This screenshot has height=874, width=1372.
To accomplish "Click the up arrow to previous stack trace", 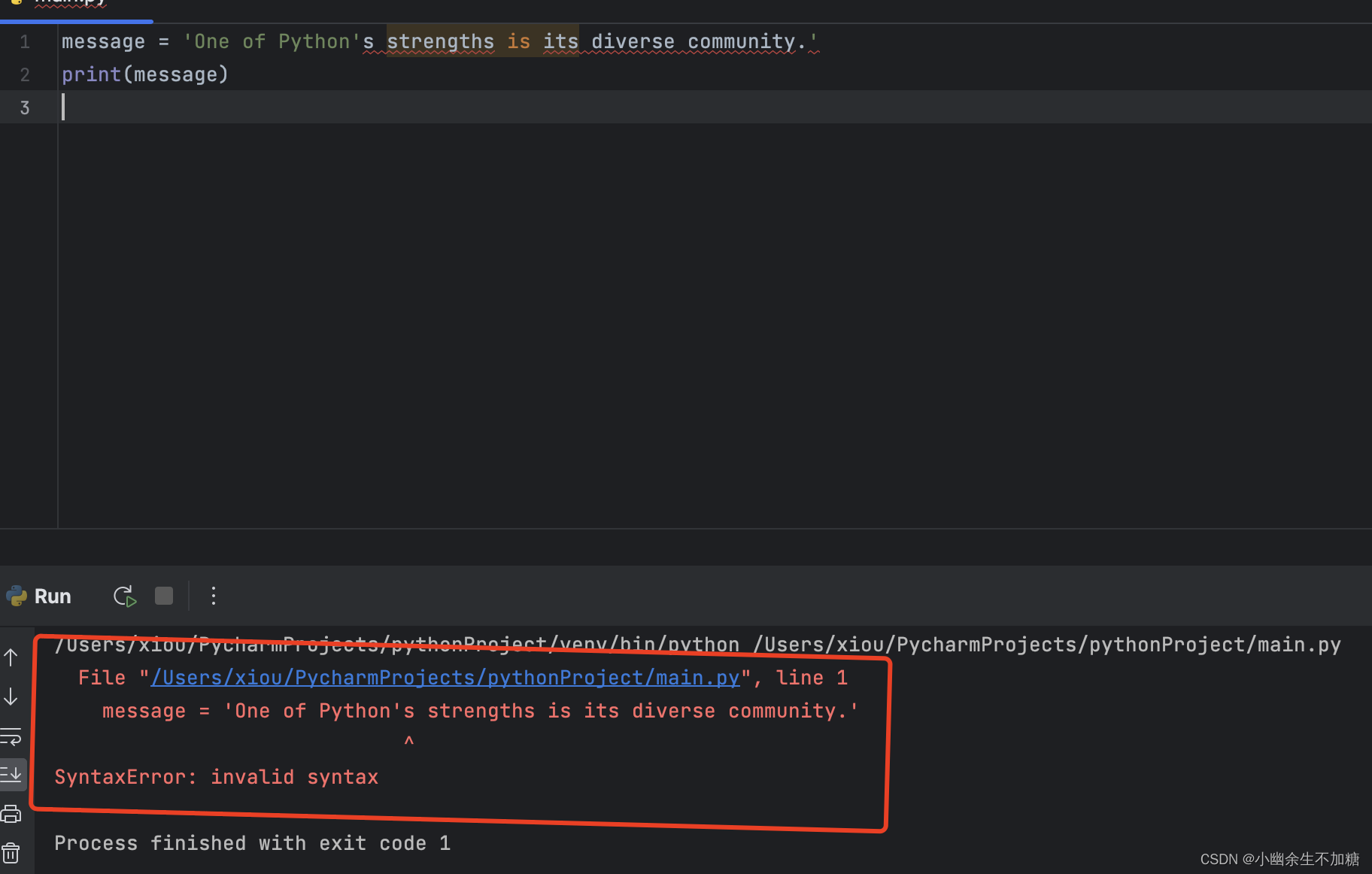I will (x=11, y=657).
